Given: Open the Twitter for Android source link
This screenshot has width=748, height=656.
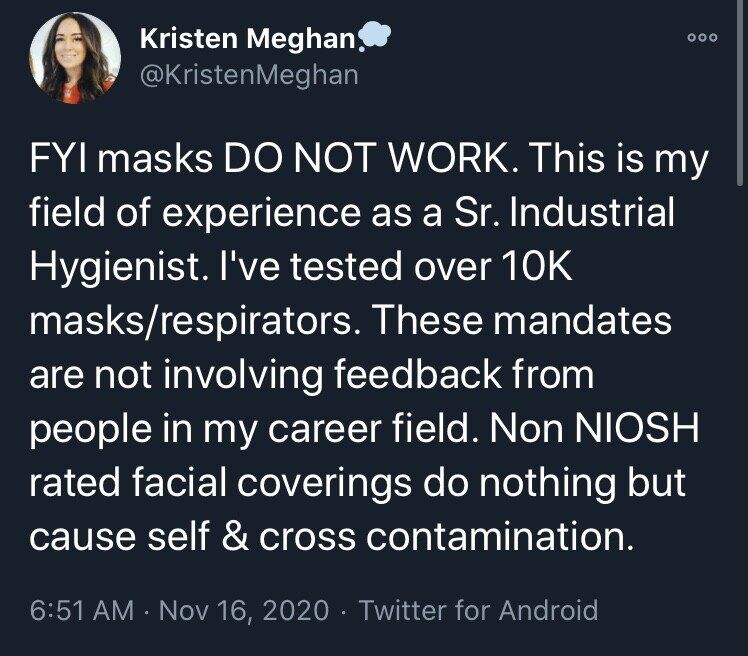Looking at the screenshot, I should [477, 610].
